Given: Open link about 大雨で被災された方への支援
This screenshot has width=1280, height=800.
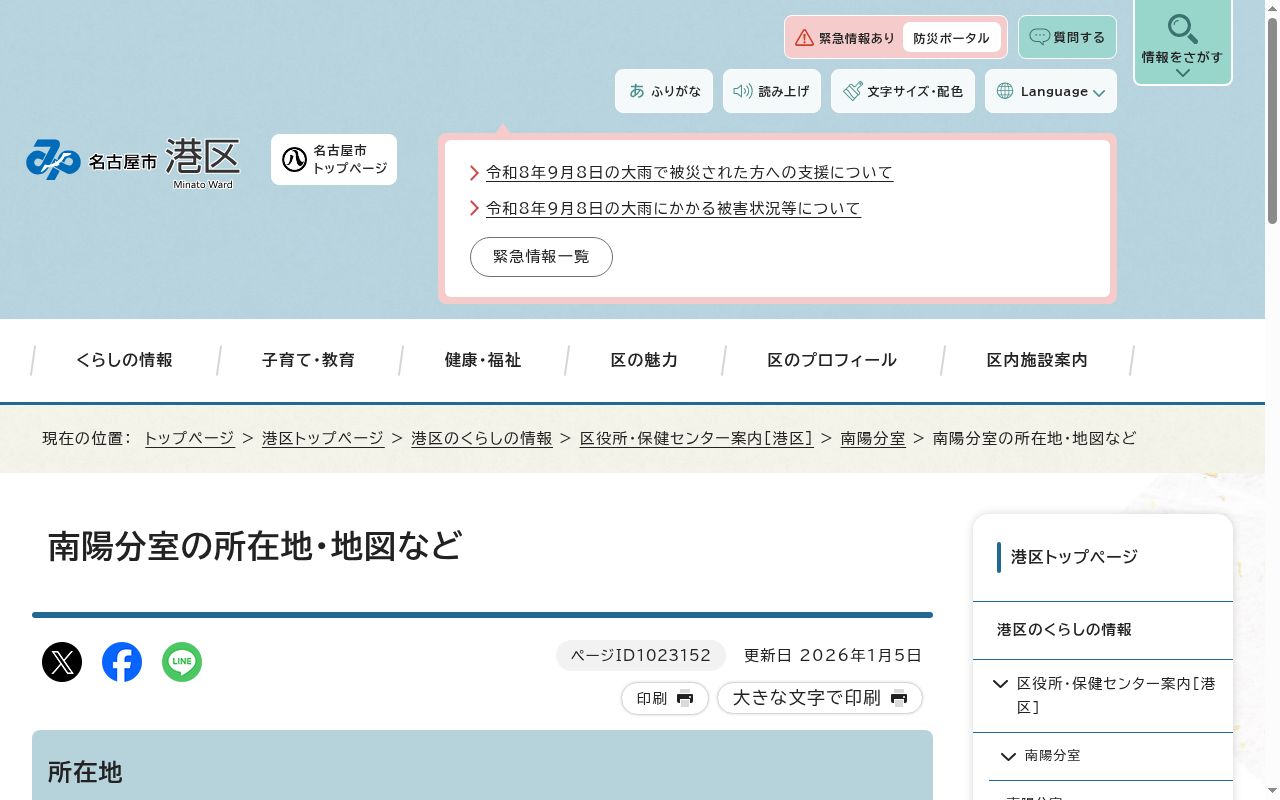Looking at the screenshot, I should click(x=689, y=172).
